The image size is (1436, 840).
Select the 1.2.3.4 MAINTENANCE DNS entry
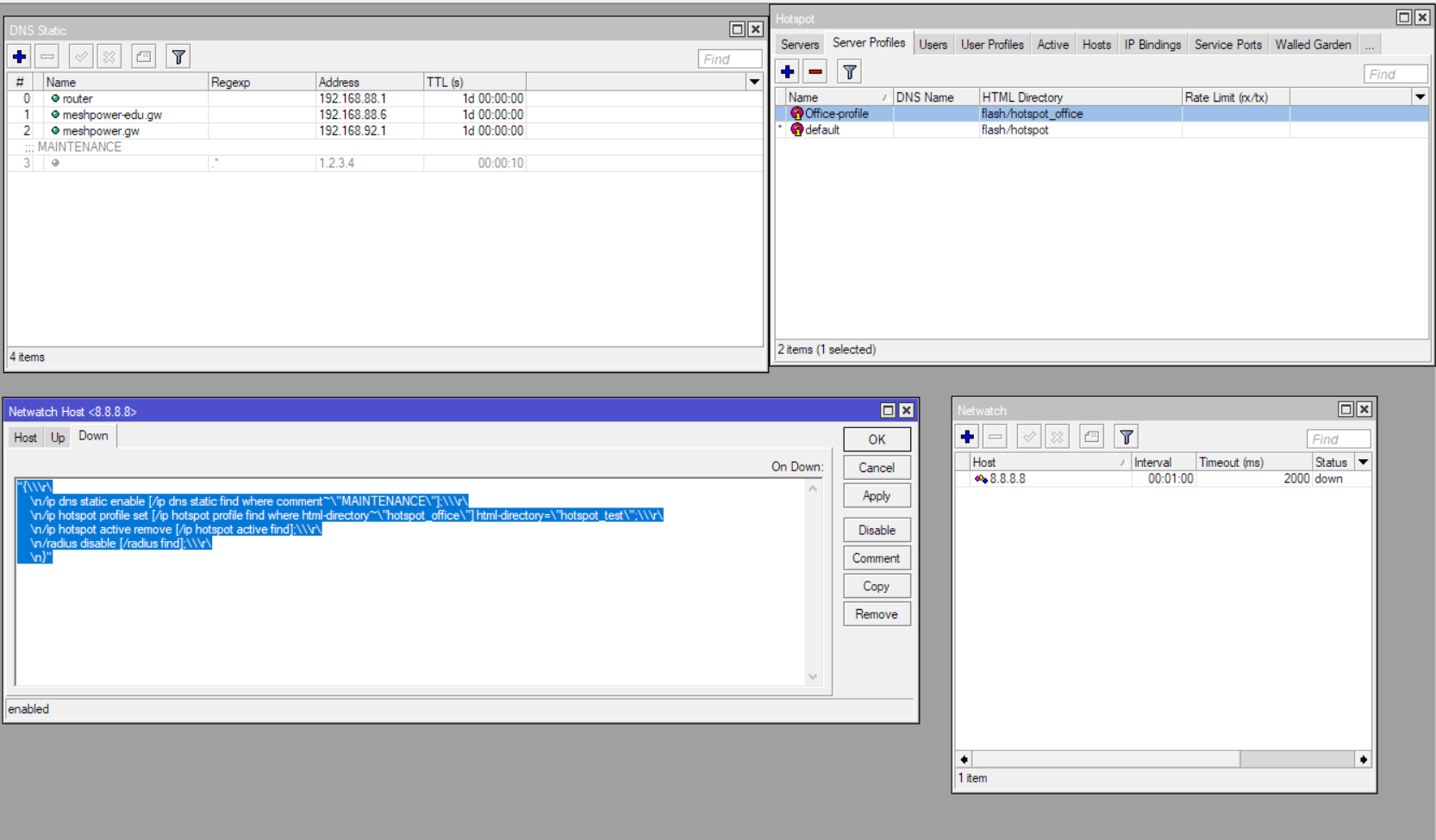[384, 163]
